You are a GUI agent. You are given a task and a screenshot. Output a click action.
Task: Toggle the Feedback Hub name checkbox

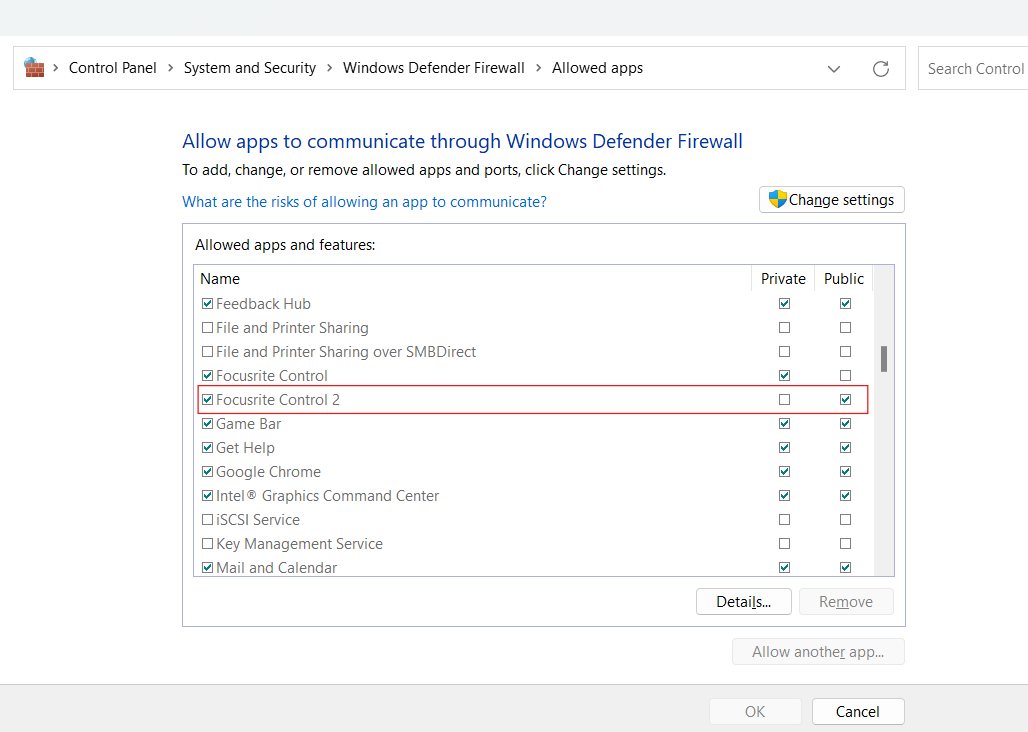[x=207, y=303]
